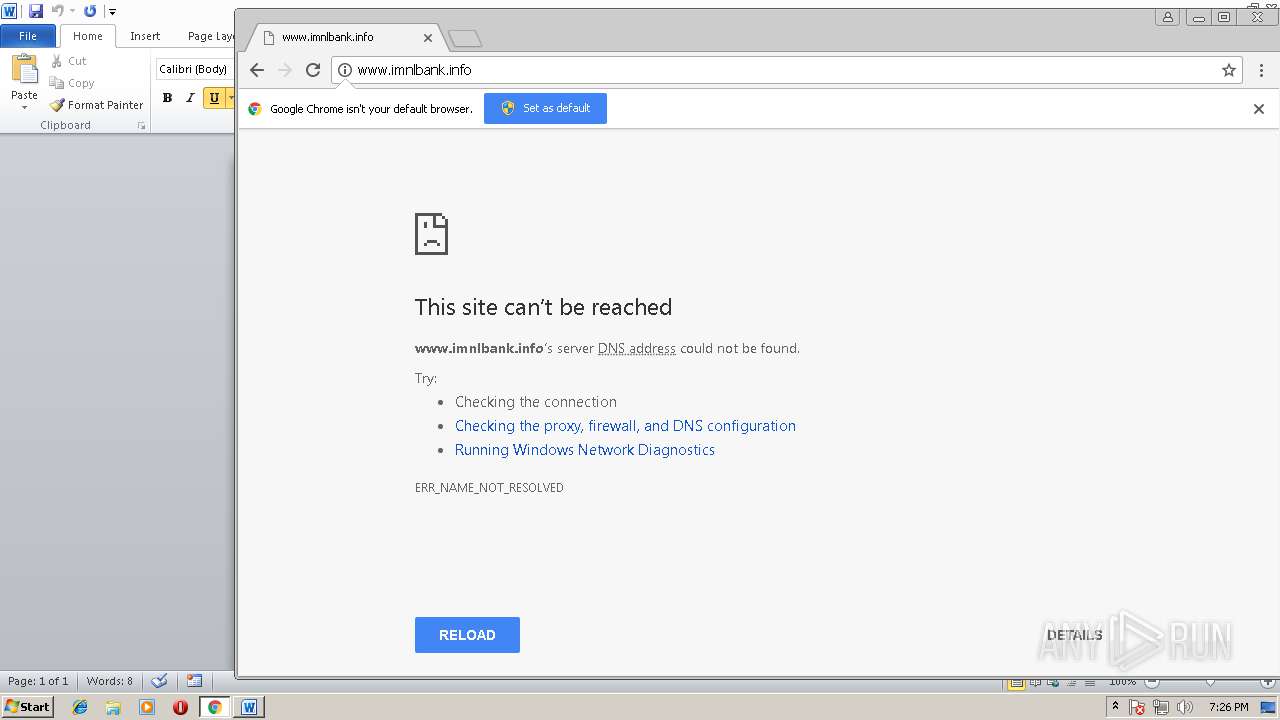The width and height of the screenshot is (1280, 720).
Task: Click the volume speaker tray icon
Action: click(x=1185, y=707)
